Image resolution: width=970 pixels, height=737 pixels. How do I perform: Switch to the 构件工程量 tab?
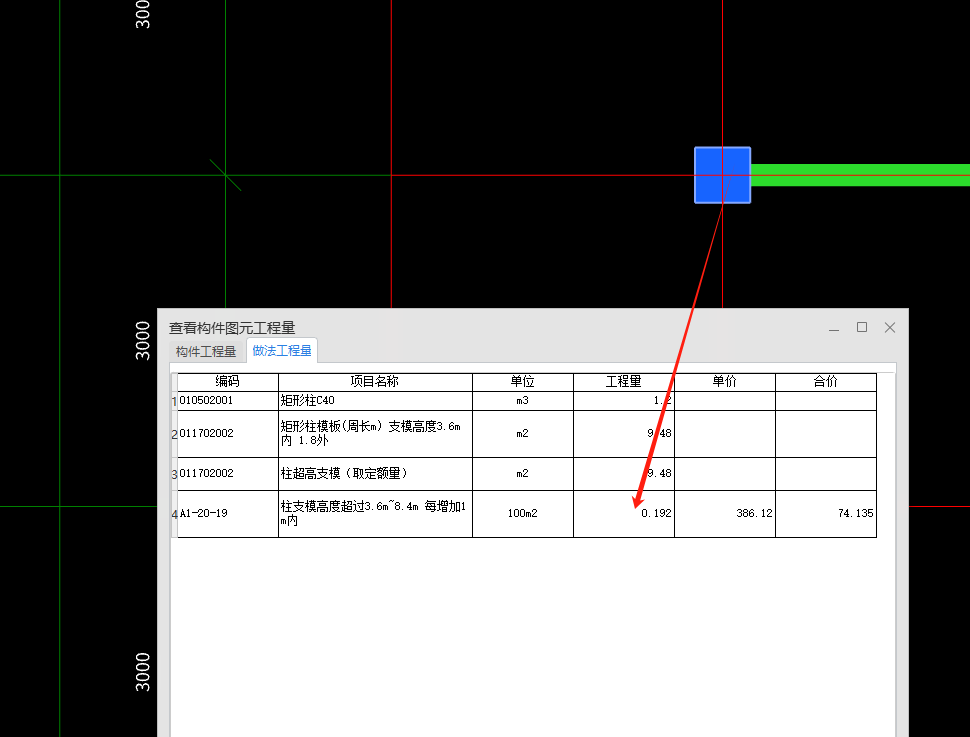click(x=205, y=351)
